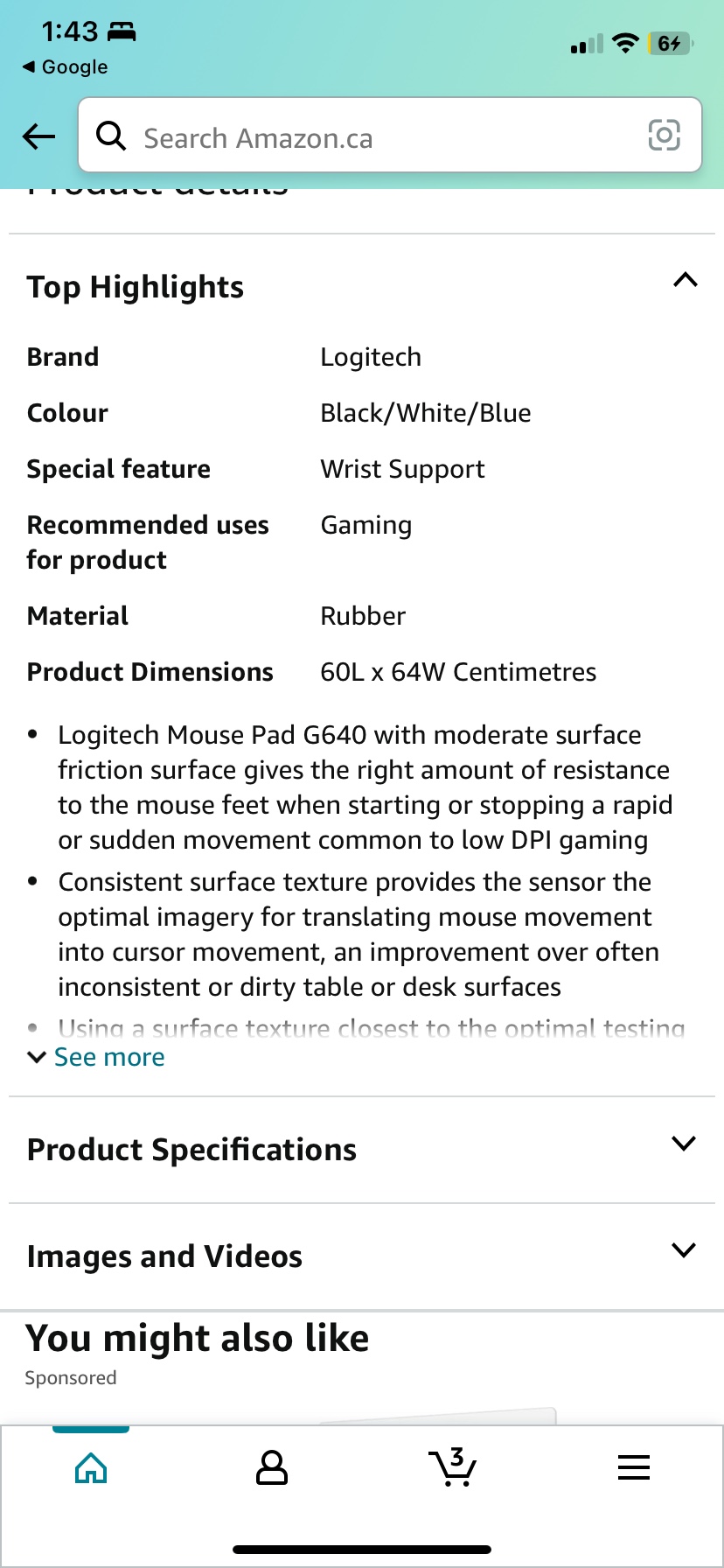Tap the battery indicator at 64 percent
724x1568 pixels.
pos(671,42)
